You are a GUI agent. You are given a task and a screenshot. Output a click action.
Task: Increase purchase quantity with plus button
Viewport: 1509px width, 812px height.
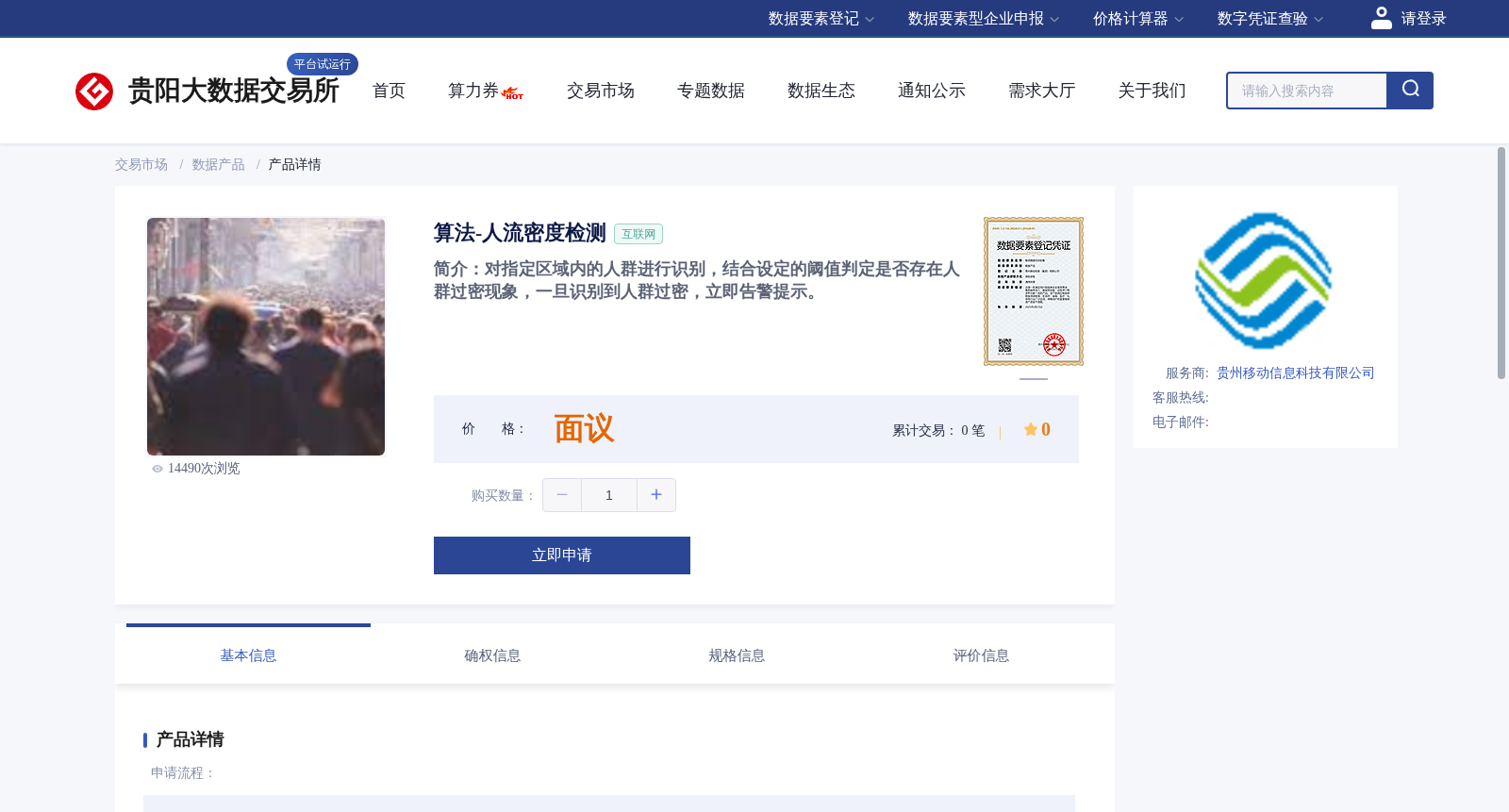click(x=656, y=495)
